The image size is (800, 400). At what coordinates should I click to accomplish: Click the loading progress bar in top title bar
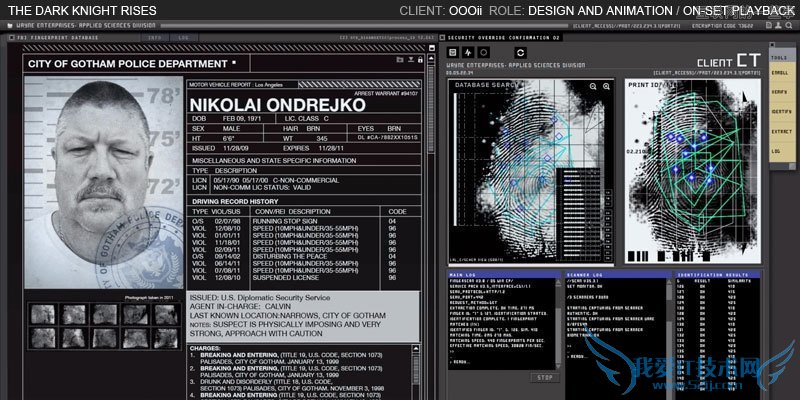(364, 25)
